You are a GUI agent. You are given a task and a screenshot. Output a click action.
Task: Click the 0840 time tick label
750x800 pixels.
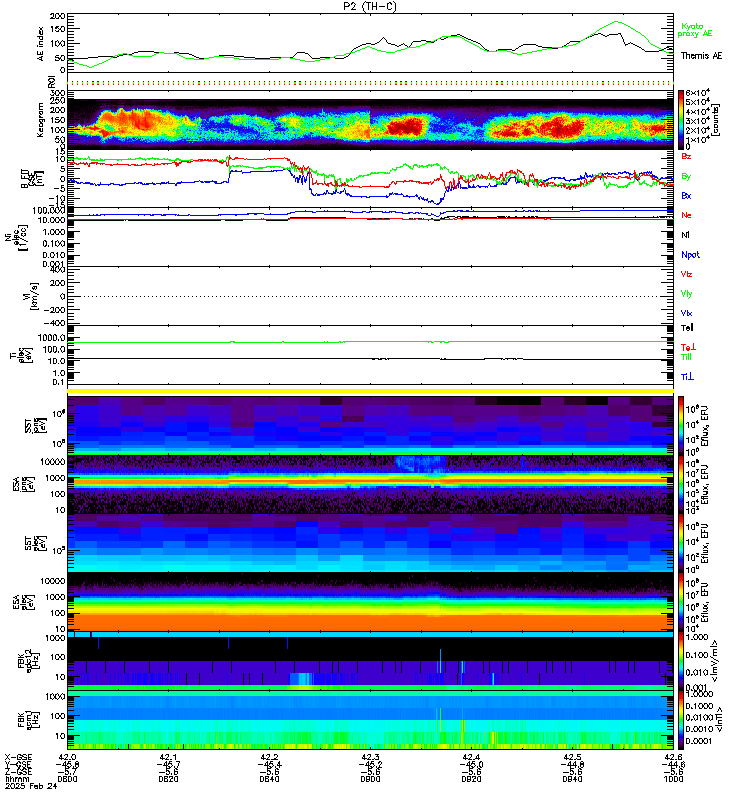tap(269, 779)
